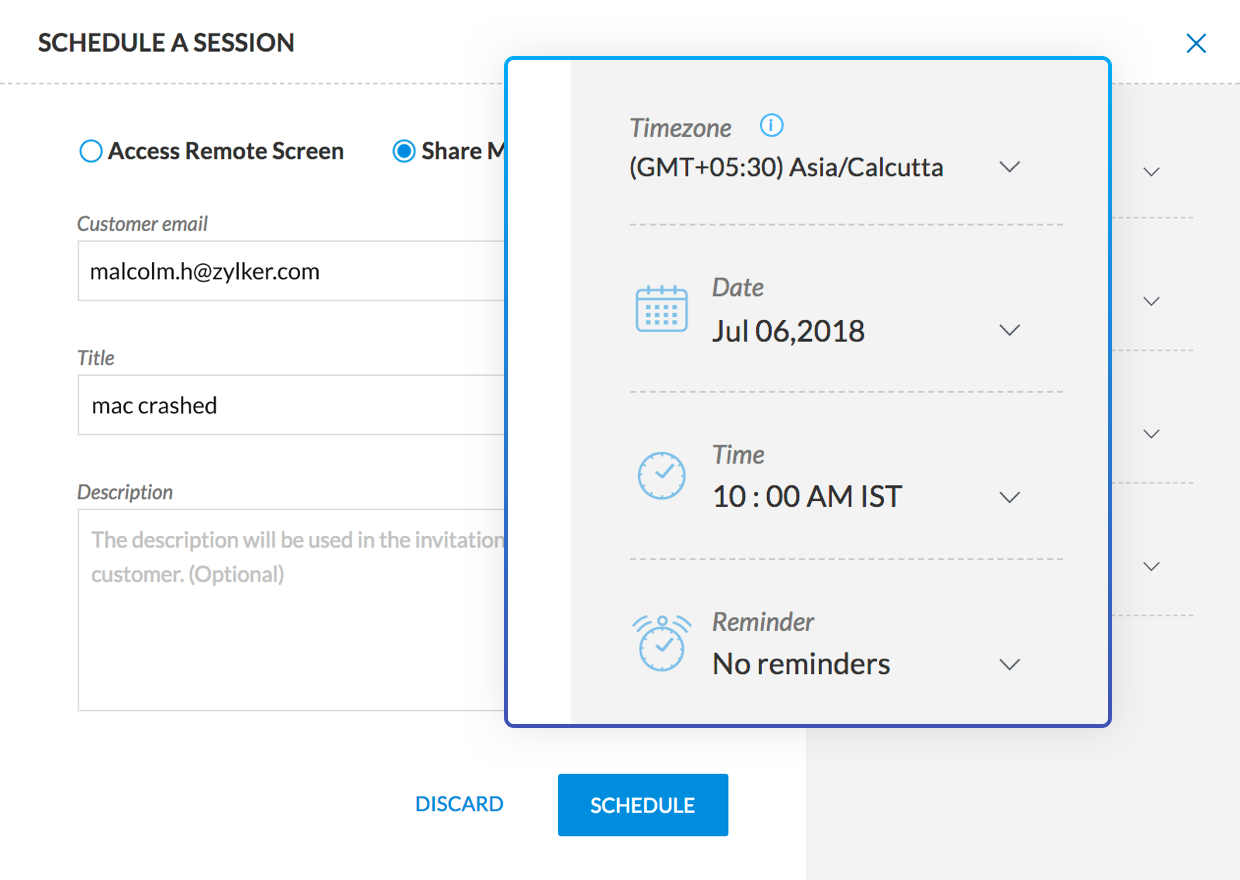Expand the second collapsed section on the right
Screen dimensions: 1240x880
pyautogui.click(x=1151, y=300)
